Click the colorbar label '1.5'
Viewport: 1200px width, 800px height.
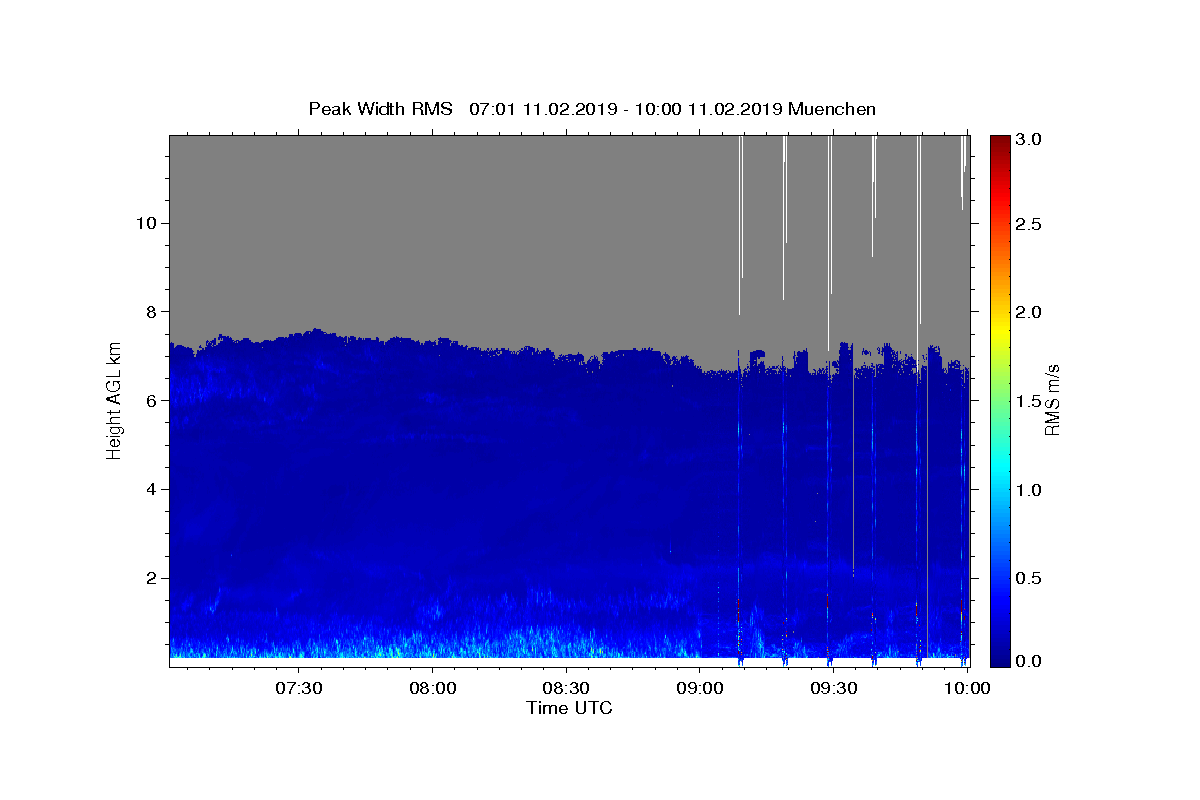pyautogui.click(x=1029, y=401)
